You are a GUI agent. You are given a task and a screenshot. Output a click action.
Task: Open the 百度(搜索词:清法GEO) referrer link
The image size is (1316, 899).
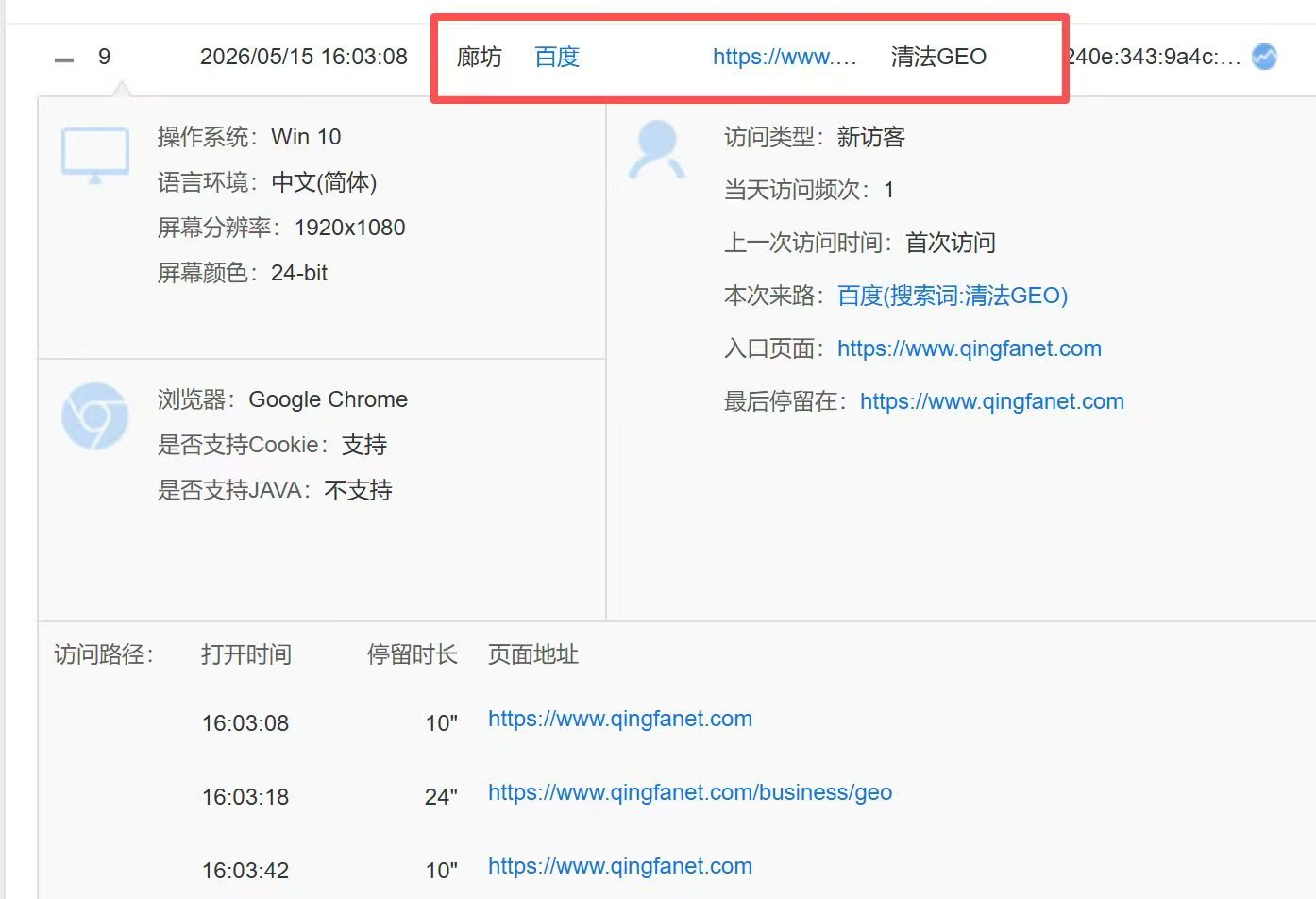(953, 296)
